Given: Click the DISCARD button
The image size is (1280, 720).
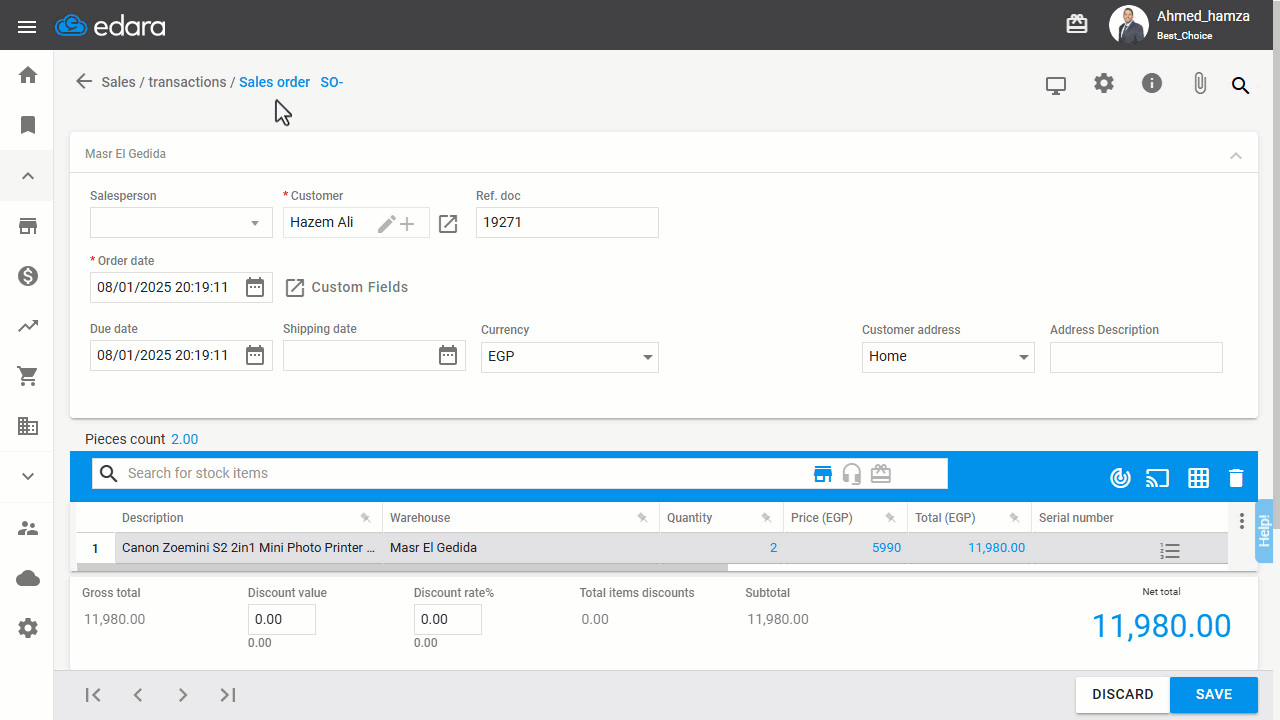Looking at the screenshot, I should click(1123, 695).
